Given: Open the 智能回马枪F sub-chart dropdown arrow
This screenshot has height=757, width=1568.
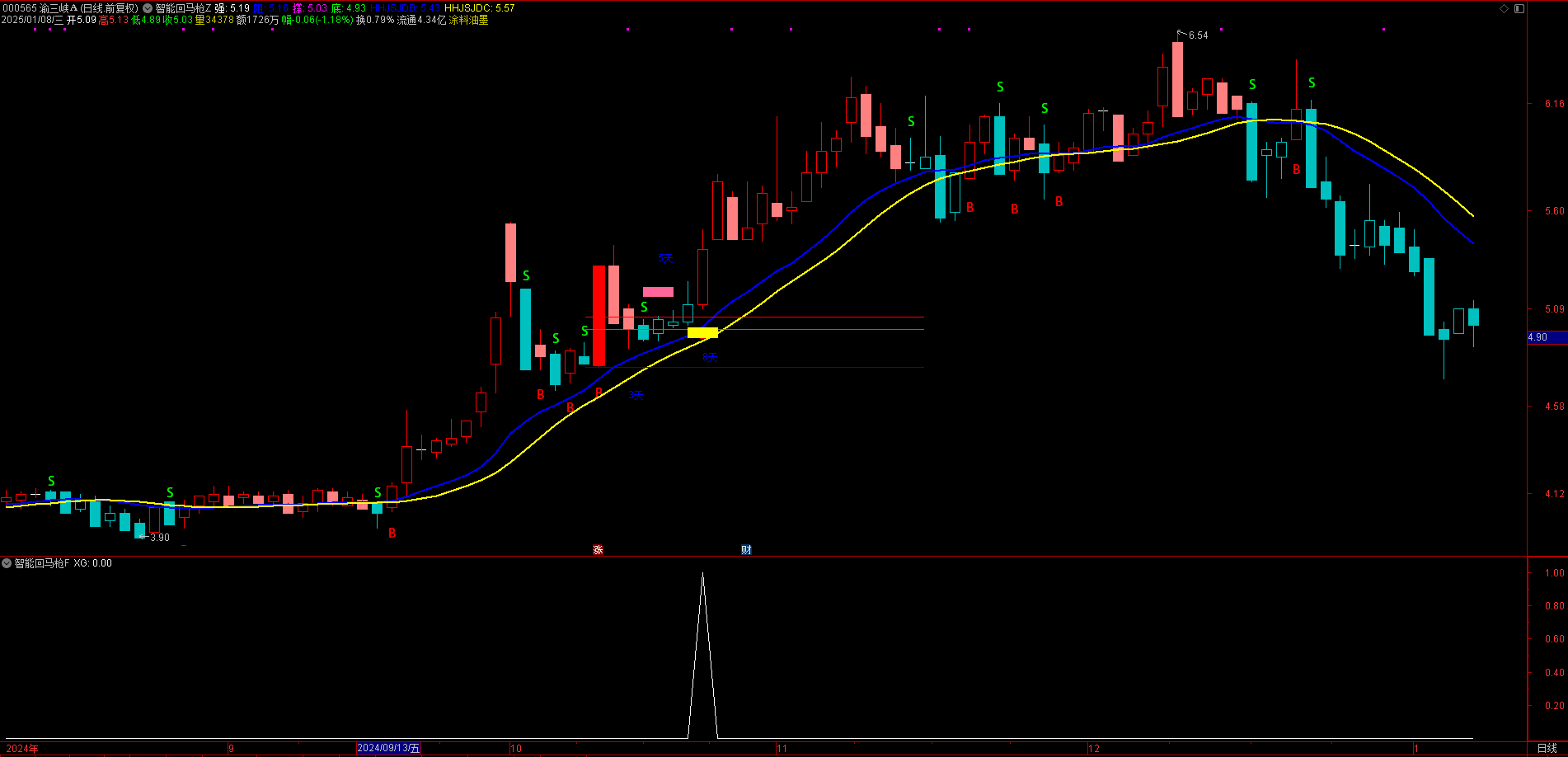Looking at the screenshot, I should pyautogui.click(x=7, y=563).
